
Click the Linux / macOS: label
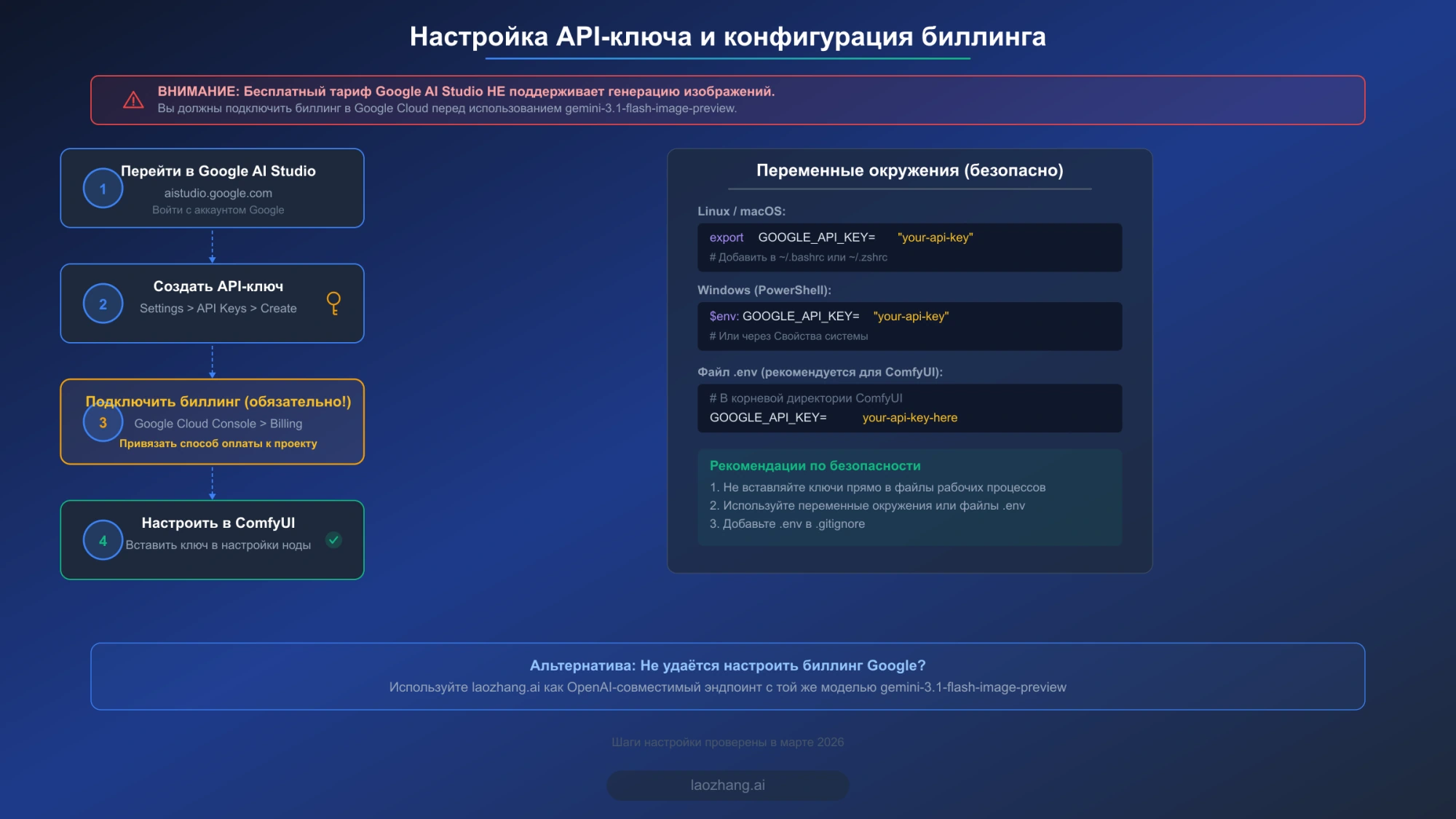coord(741,211)
